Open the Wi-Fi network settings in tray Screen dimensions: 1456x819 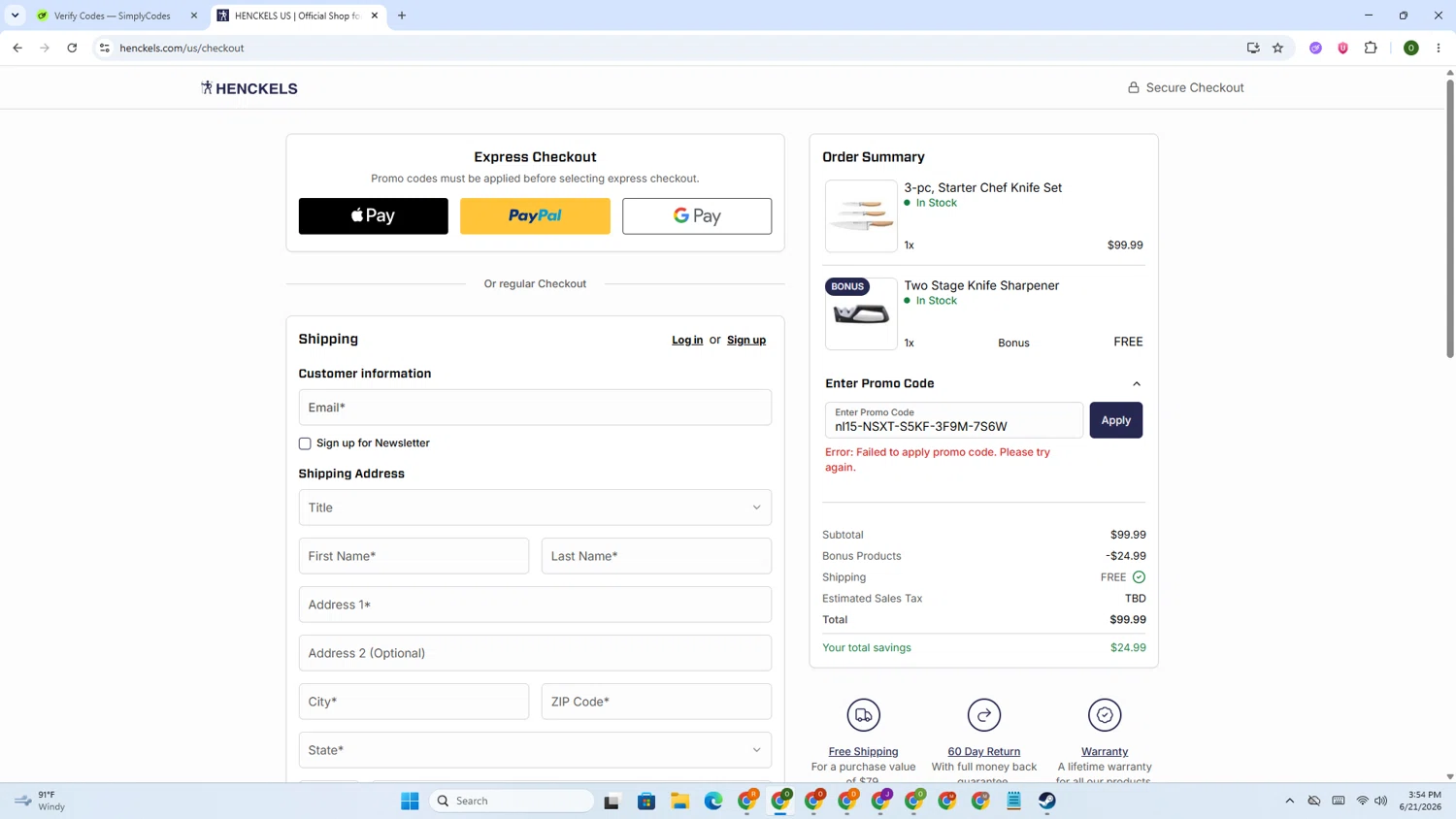tap(1362, 801)
